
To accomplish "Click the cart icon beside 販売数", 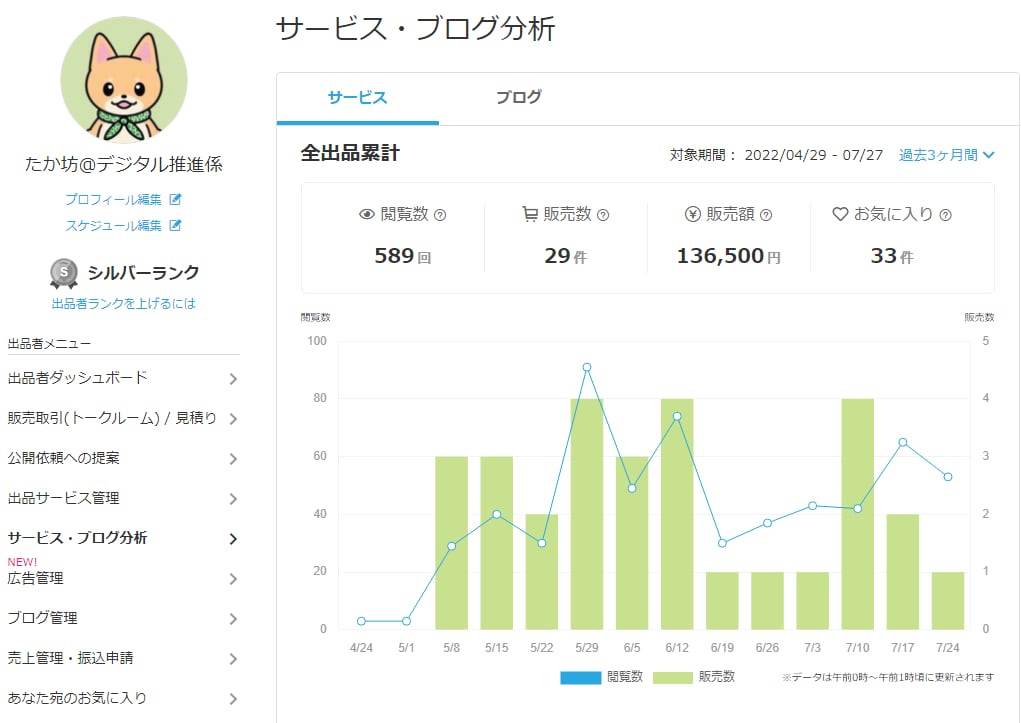I will point(530,214).
